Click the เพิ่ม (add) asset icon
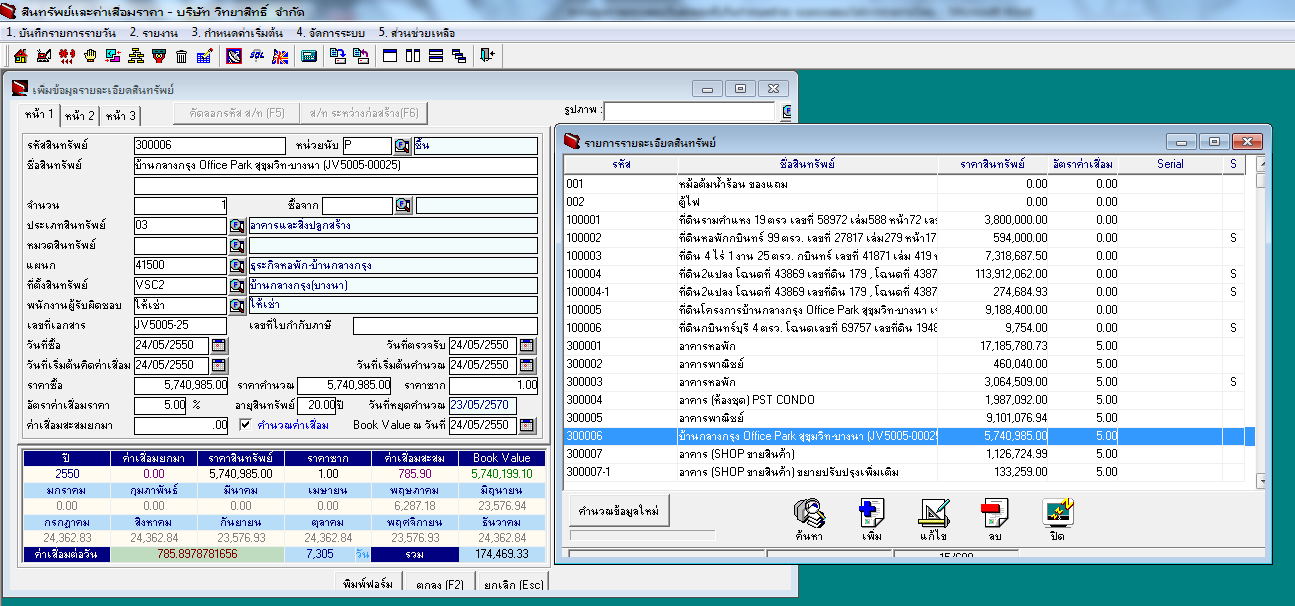 [871, 517]
